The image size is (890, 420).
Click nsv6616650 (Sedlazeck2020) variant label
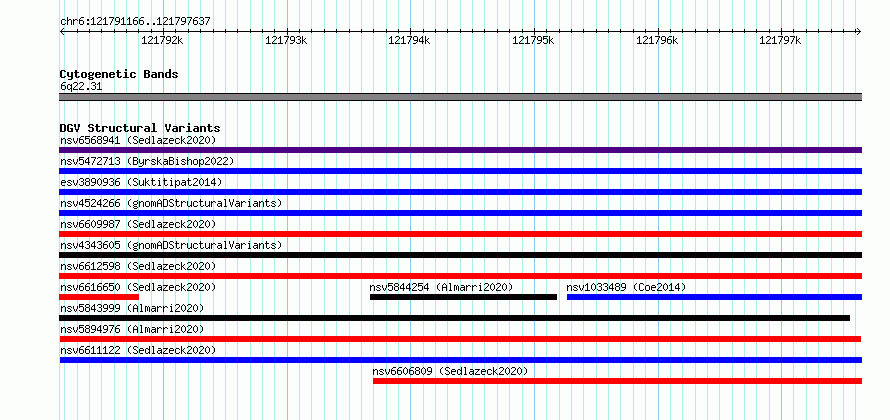[x=138, y=287]
